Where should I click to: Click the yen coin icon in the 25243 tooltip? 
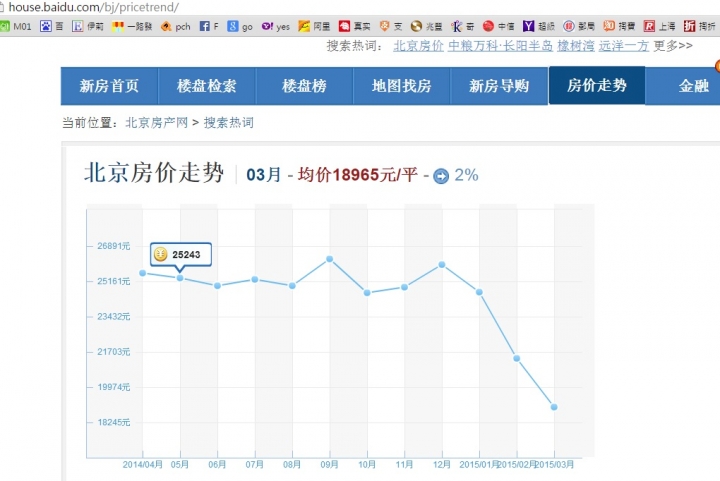point(161,254)
